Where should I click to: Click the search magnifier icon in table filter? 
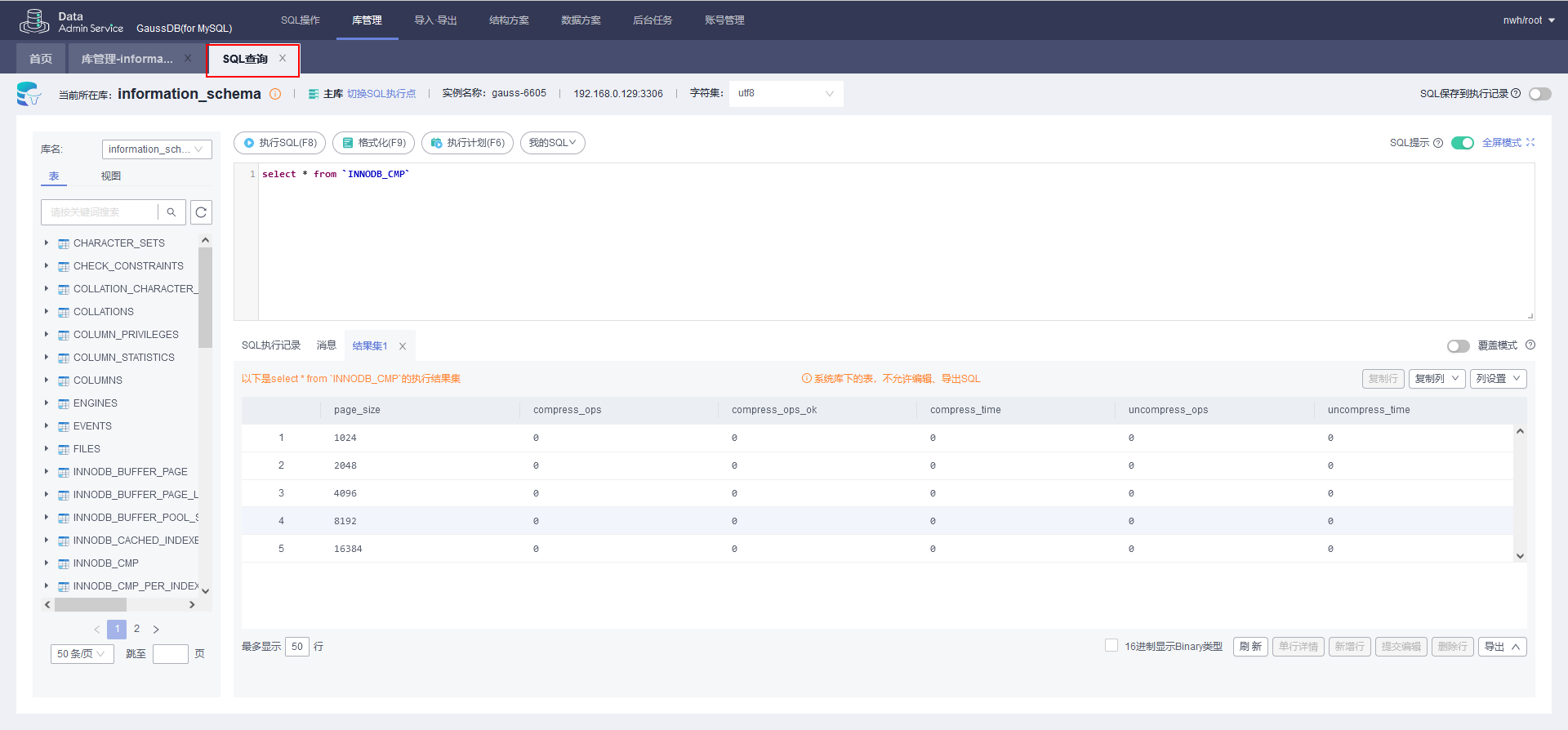171,212
